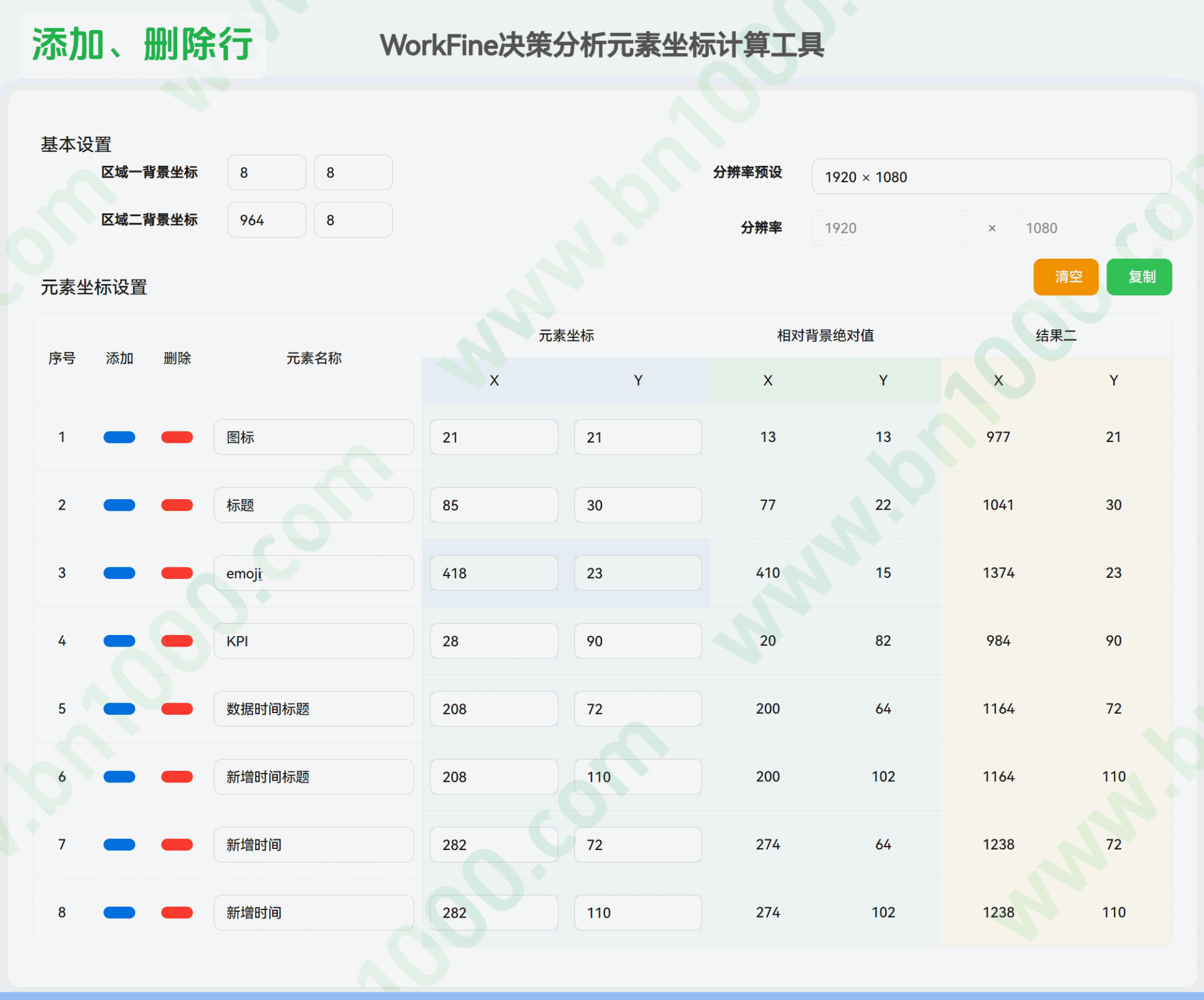This screenshot has height=1000, width=1204.
Task: Edit element name field emoji
Action: (314, 573)
